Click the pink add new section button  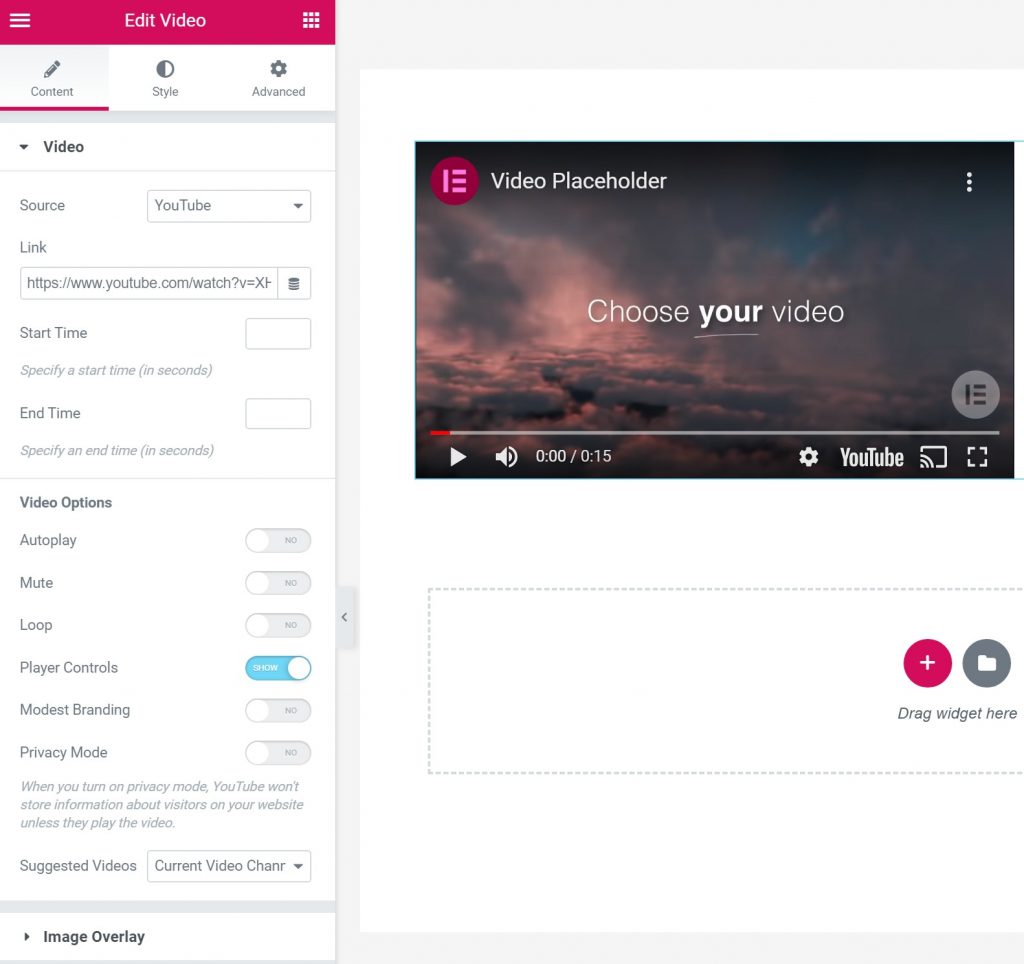(927, 663)
